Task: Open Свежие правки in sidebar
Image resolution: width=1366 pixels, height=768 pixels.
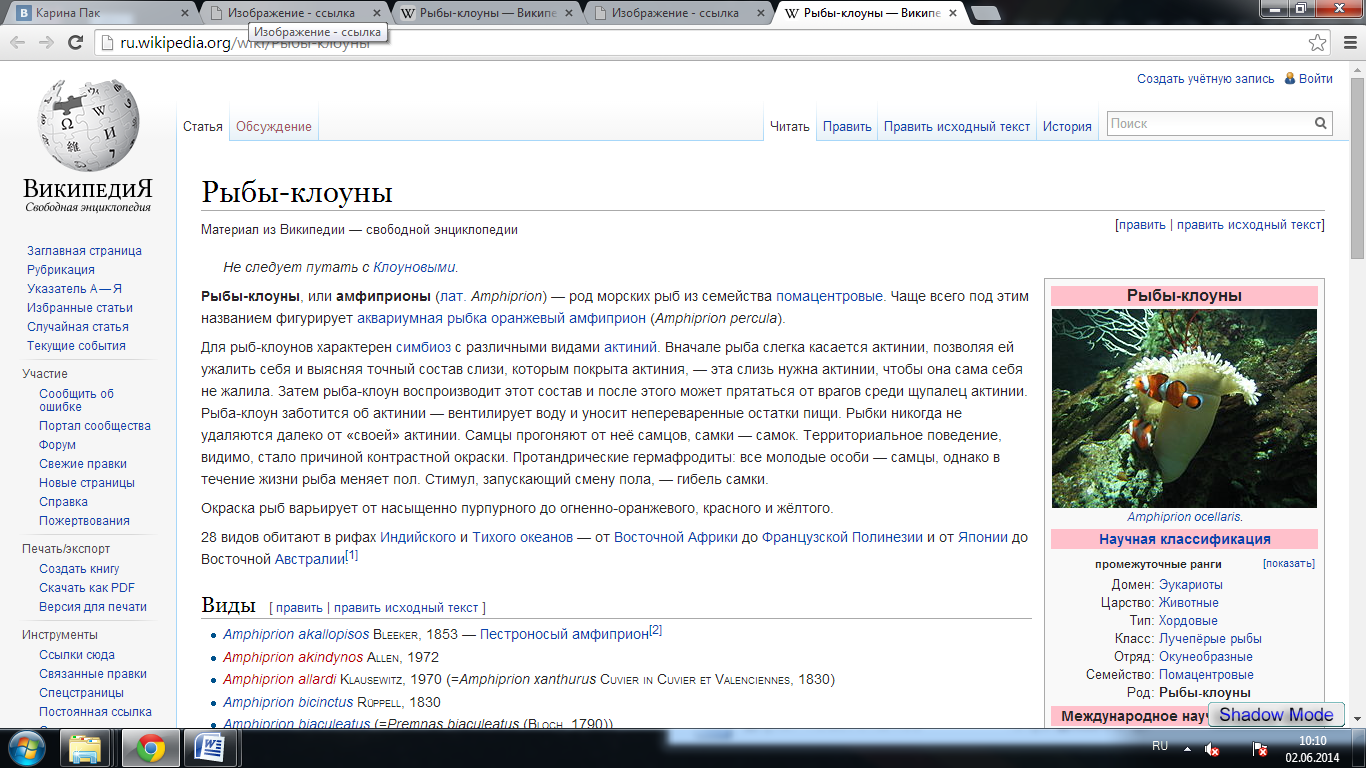Action: 83,464
